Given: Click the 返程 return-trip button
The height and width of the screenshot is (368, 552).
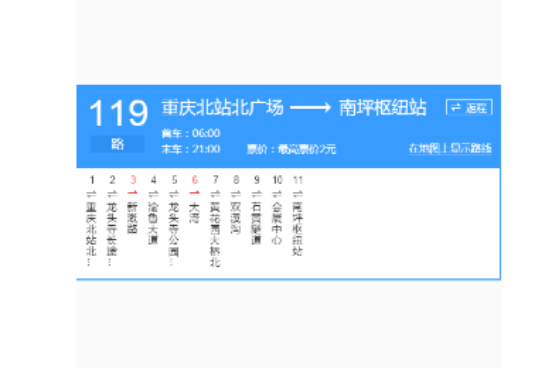Looking at the screenshot, I should pos(469,107).
